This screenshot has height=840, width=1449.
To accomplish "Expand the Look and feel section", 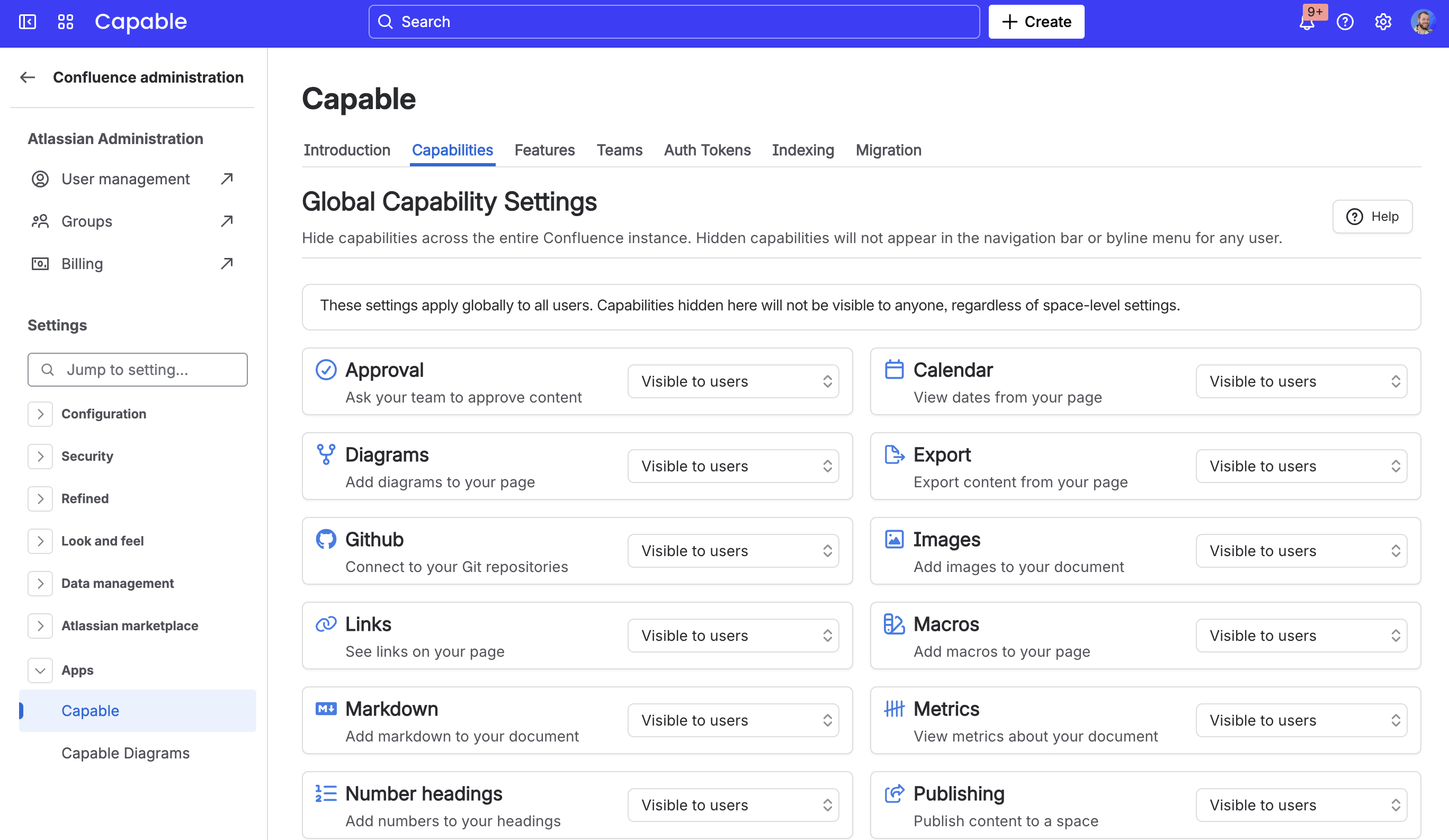I will [x=40, y=541].
